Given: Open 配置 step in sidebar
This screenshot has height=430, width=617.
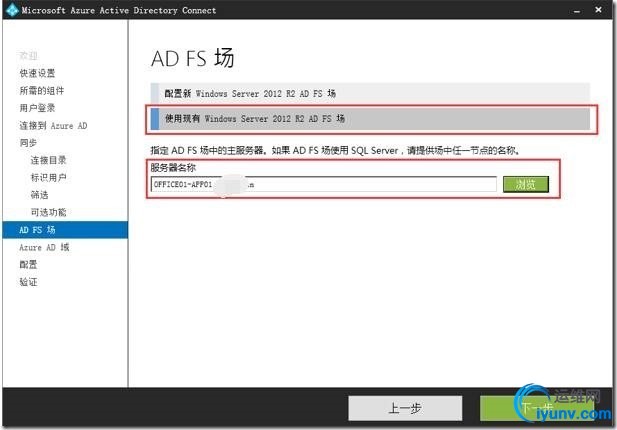Looking at the screenshot, I should coord(28,264).
